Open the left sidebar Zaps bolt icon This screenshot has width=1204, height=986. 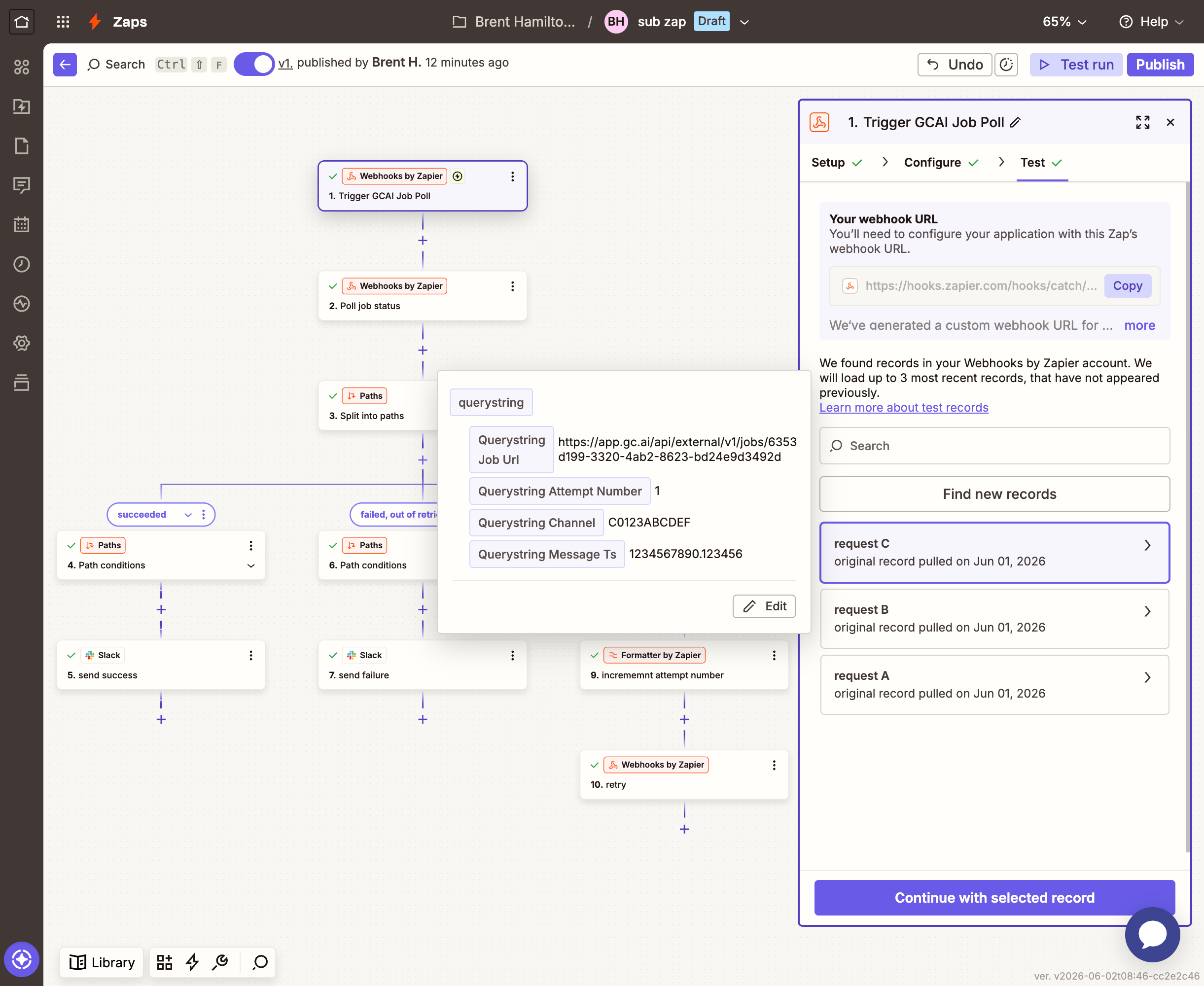[22, 106]
